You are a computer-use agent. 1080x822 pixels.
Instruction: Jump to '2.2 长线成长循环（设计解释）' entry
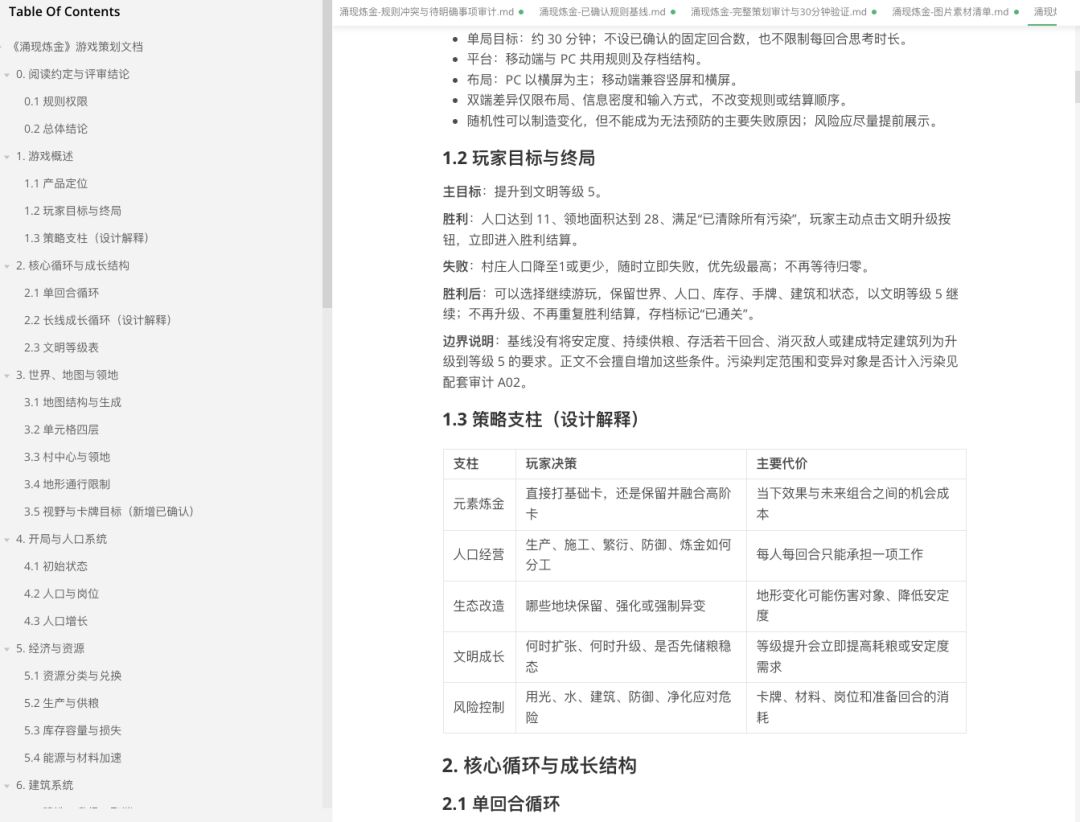(x=98, y=320)
